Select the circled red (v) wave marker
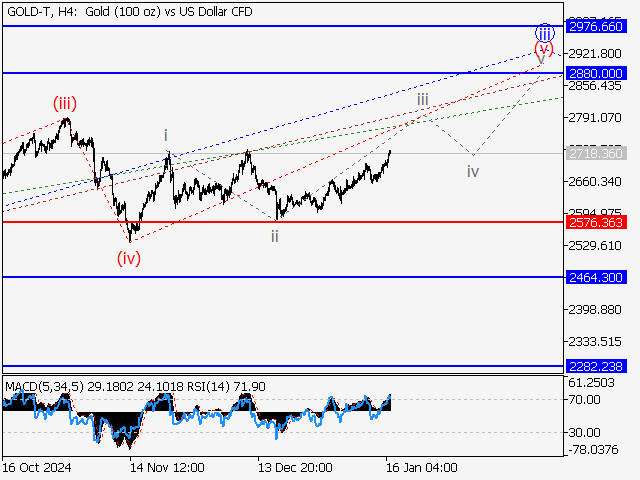The image size is (640, 480). [543, 47]
